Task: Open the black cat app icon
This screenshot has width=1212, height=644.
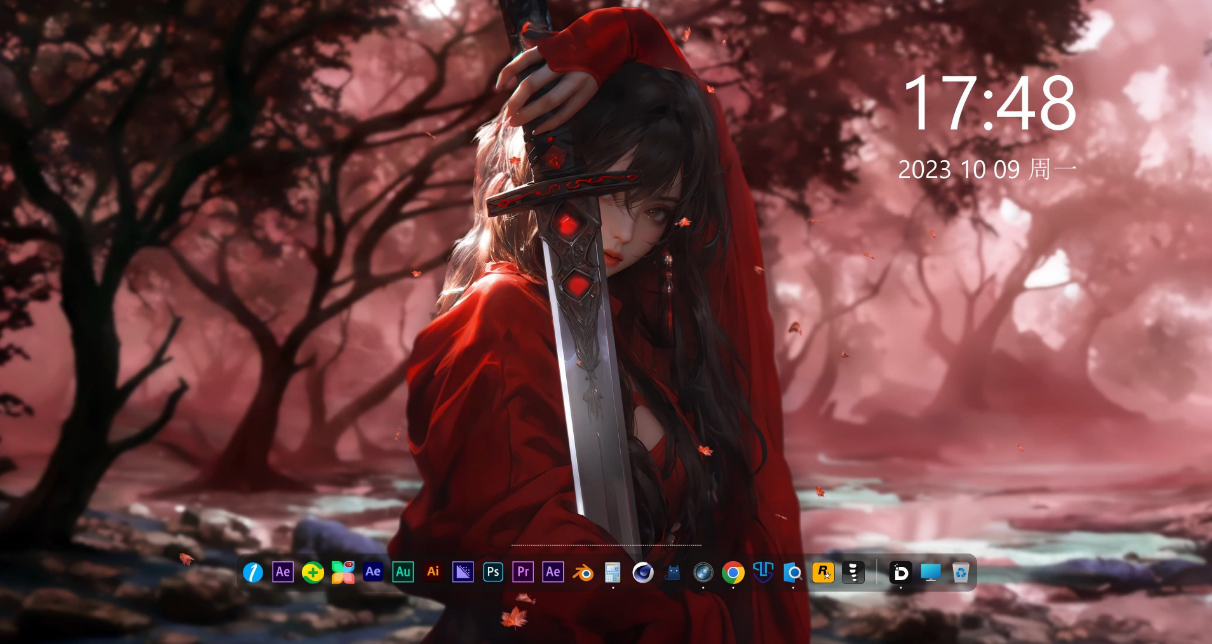Action: [x=673, y=572]
